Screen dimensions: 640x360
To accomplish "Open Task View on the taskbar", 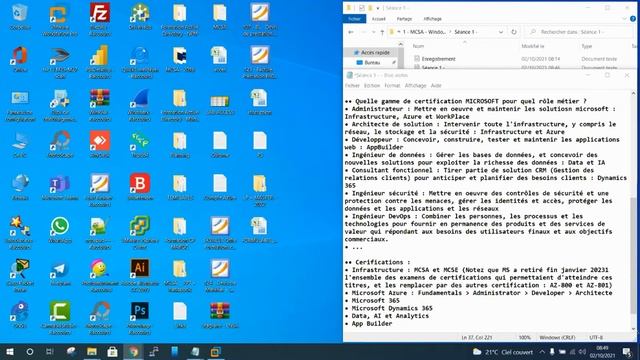I will [x=49, y=351].
